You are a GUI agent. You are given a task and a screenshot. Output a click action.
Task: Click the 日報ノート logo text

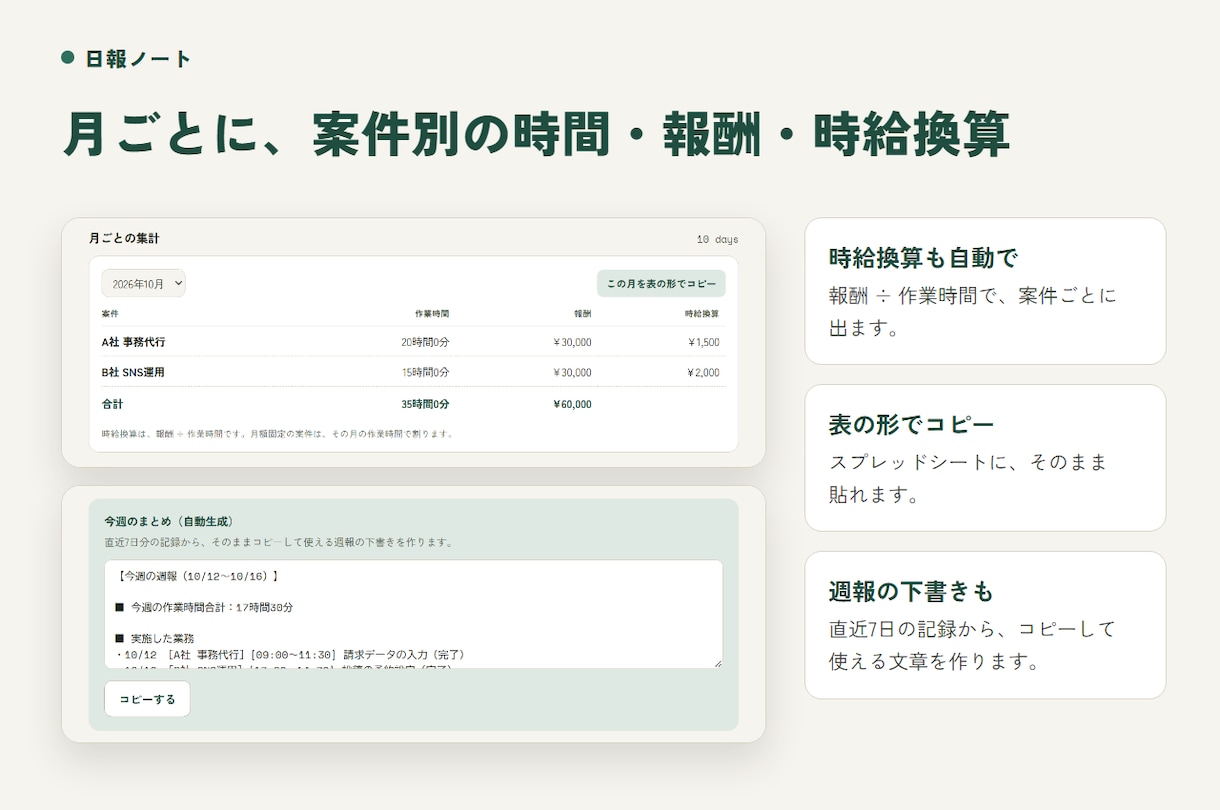tap(138, 59)
